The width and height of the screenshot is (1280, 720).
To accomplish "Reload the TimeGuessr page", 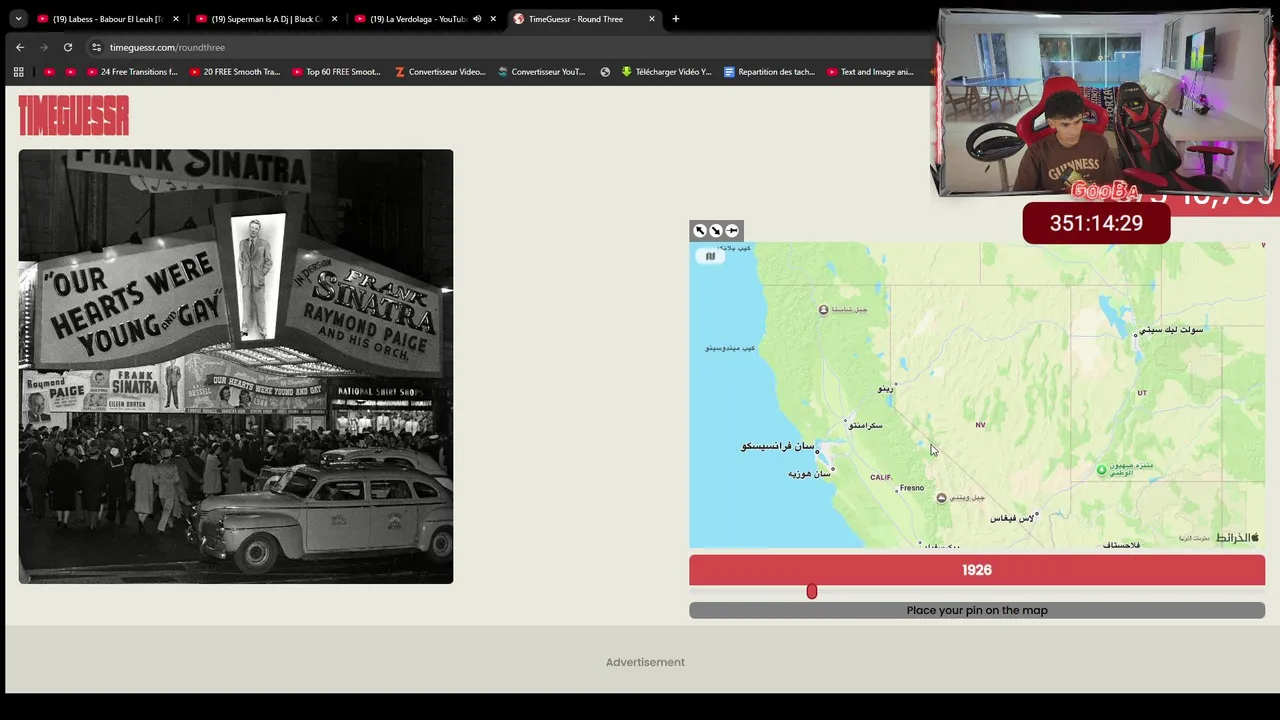I will [68, 47].
